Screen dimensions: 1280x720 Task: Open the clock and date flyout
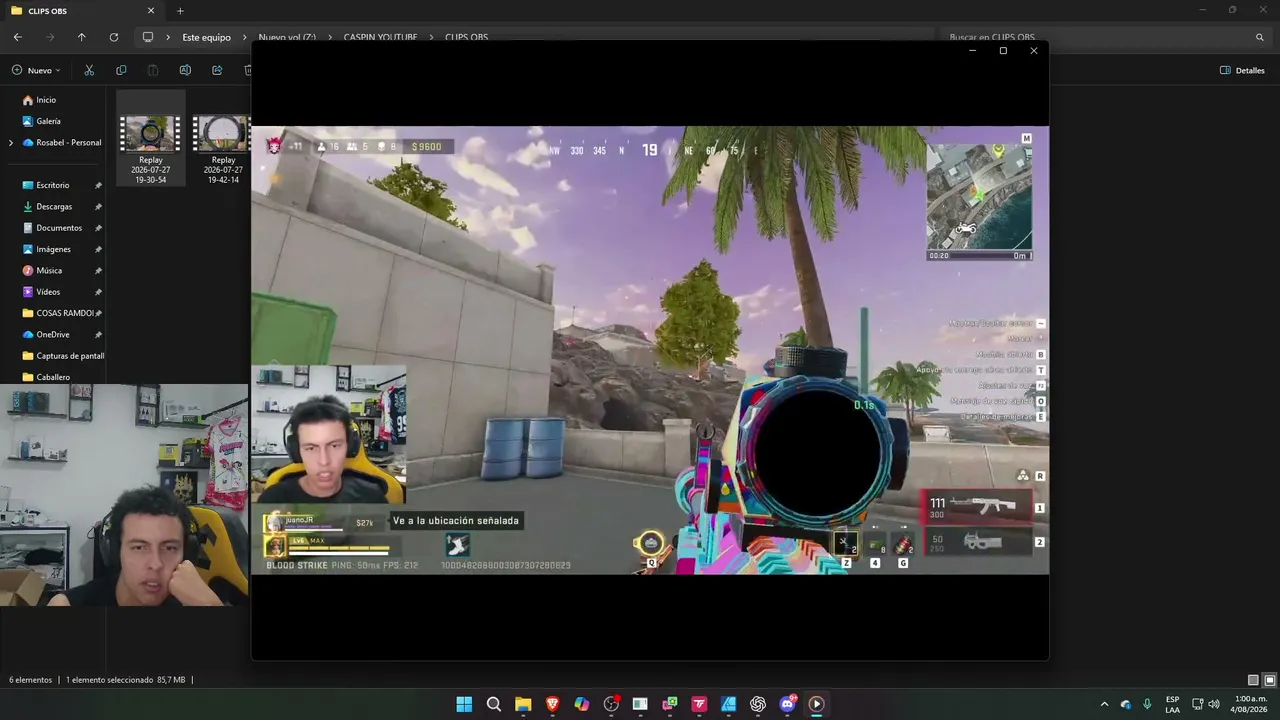(1251, 704)
